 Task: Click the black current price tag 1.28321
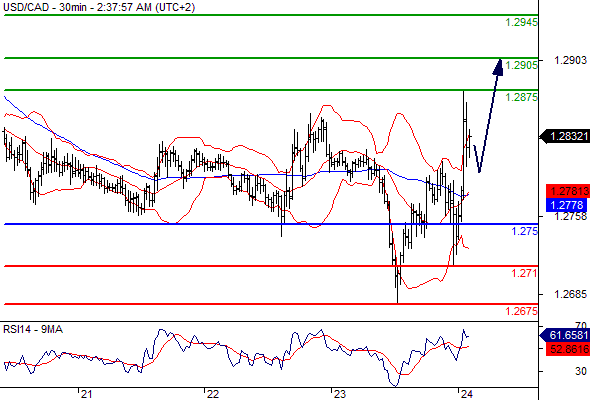[565, 136]
